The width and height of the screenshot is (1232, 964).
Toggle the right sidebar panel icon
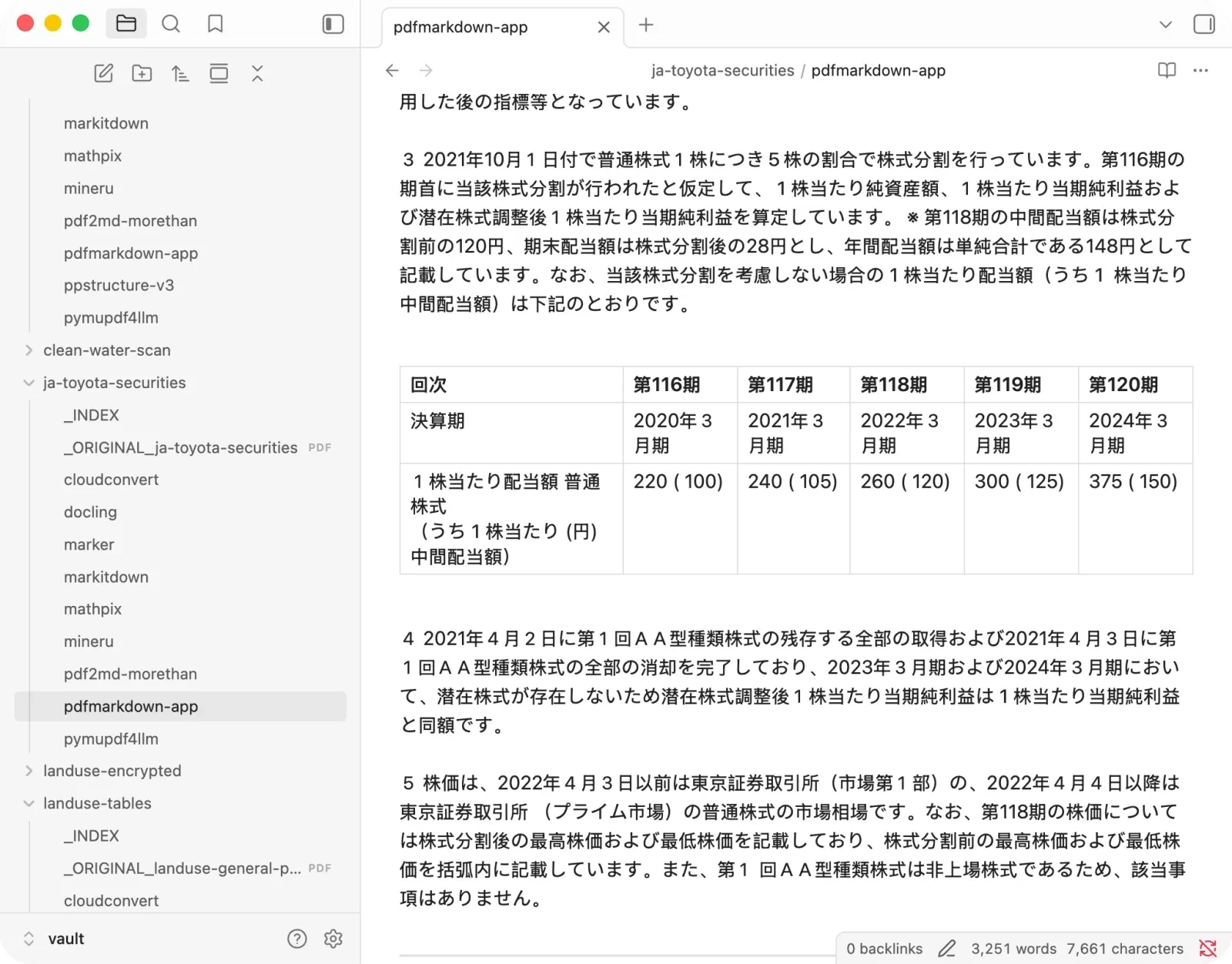pyautogui.click(x=1204, y=25)
